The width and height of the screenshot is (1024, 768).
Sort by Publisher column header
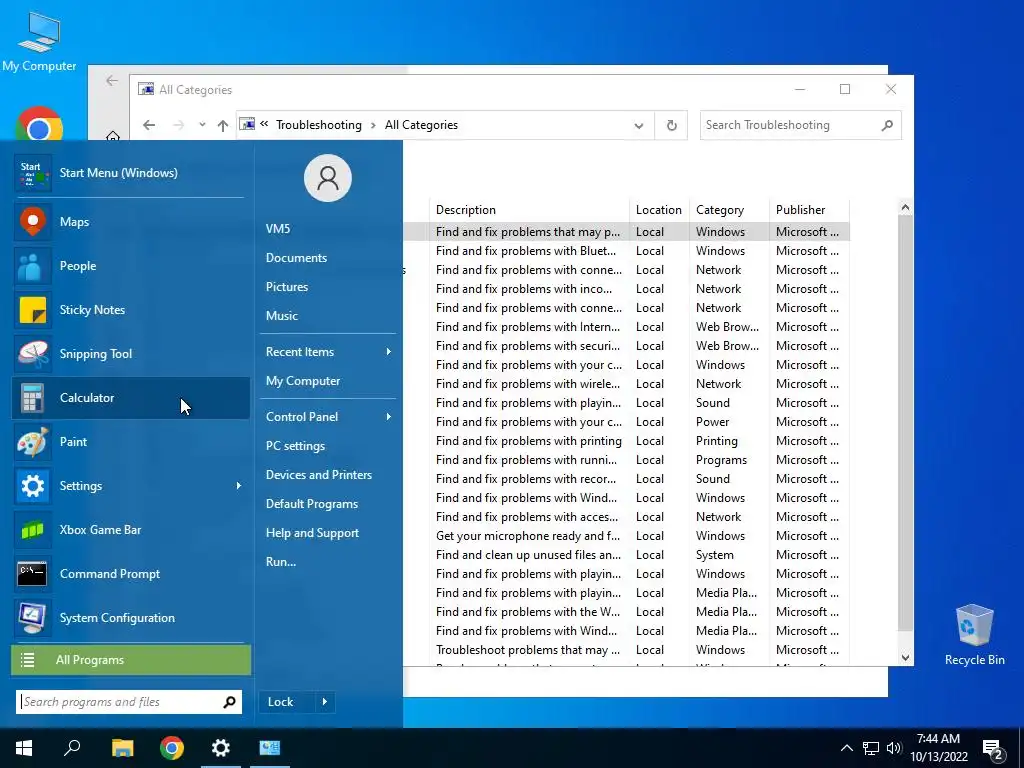point(809,210)
